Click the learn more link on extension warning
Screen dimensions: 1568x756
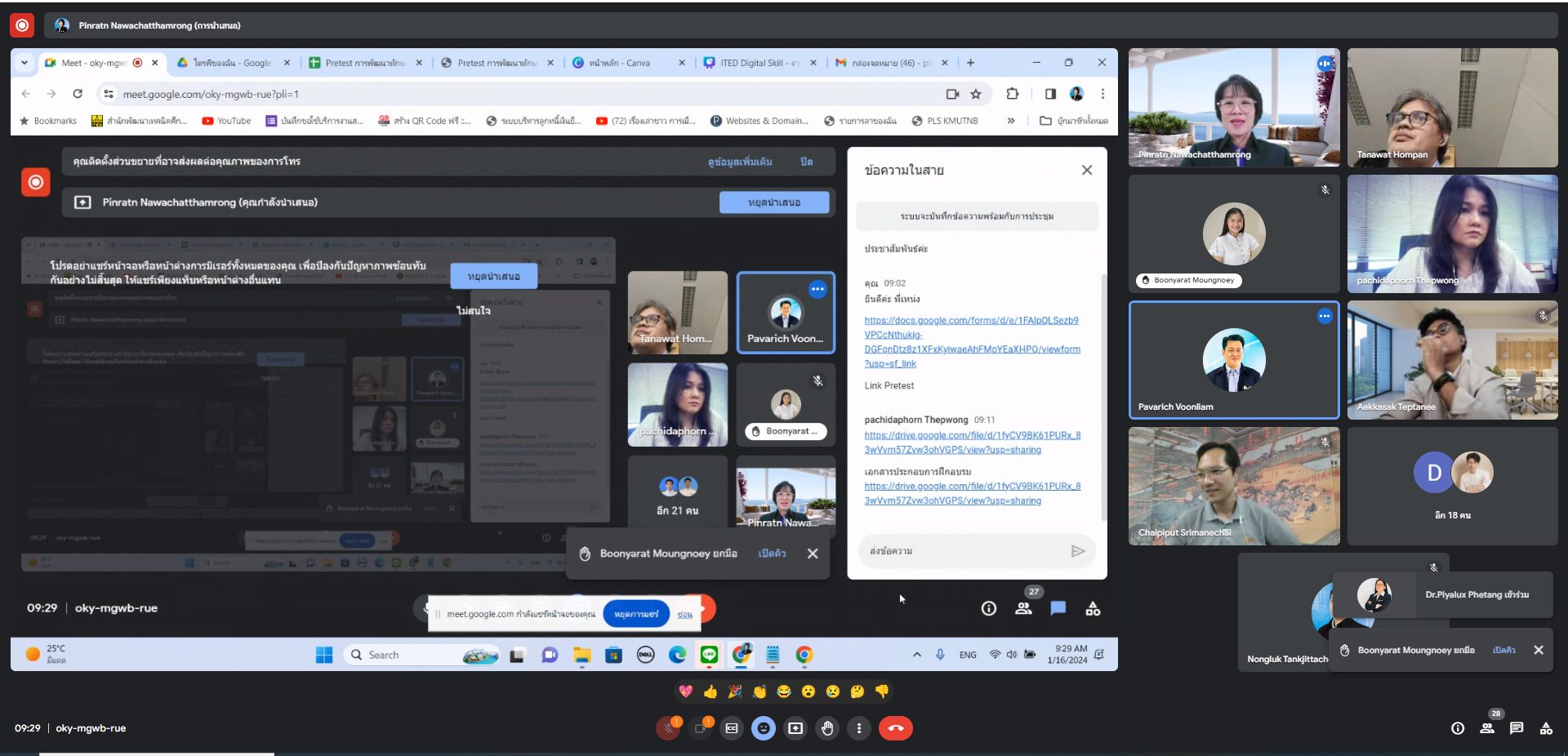(740, 162)
